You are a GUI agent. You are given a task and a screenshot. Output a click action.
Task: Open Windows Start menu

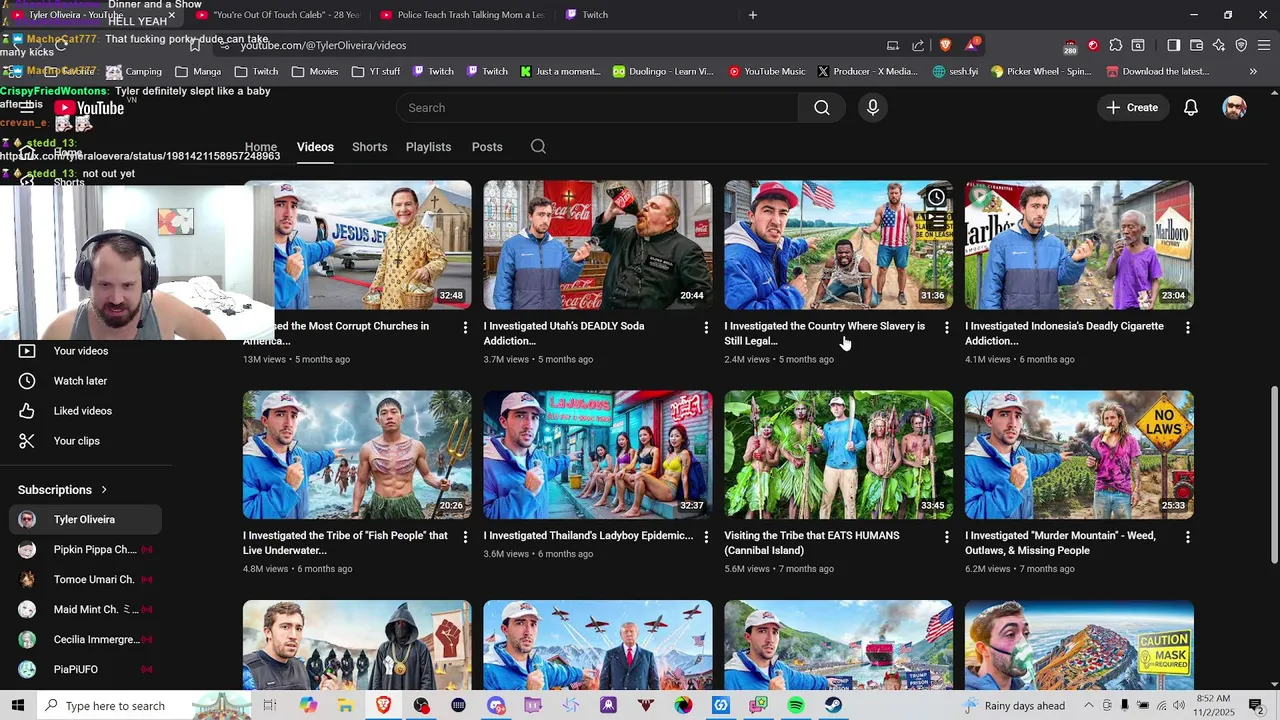pos(19,705)
